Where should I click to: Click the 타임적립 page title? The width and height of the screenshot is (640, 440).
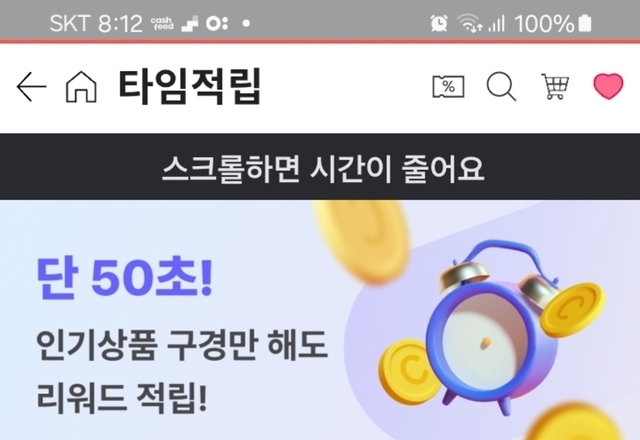189,87
